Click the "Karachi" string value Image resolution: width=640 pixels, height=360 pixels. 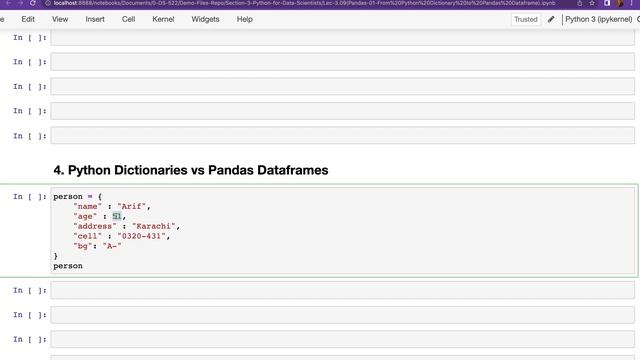click(x=153, y=226)
